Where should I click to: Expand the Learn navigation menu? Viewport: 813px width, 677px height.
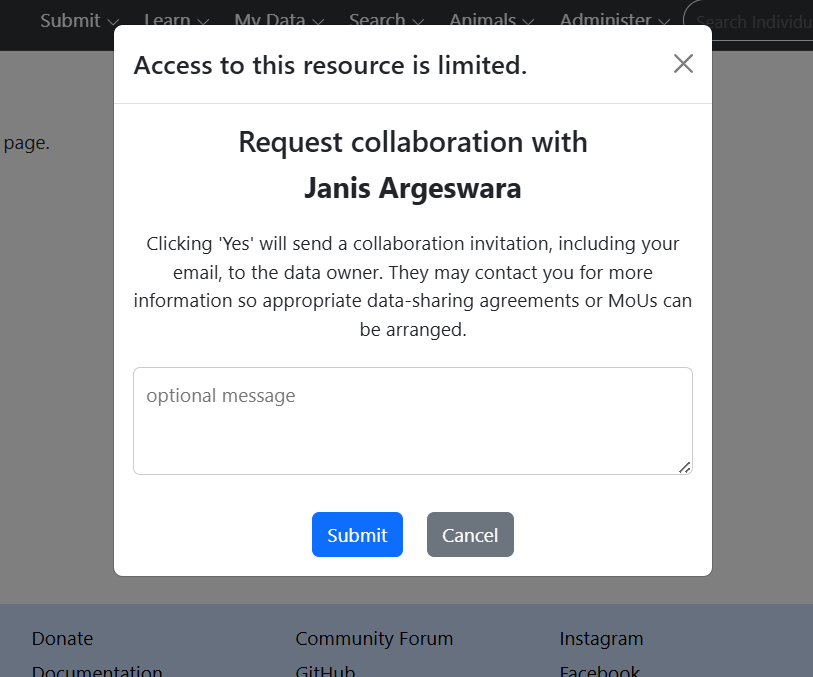point(176,20)
